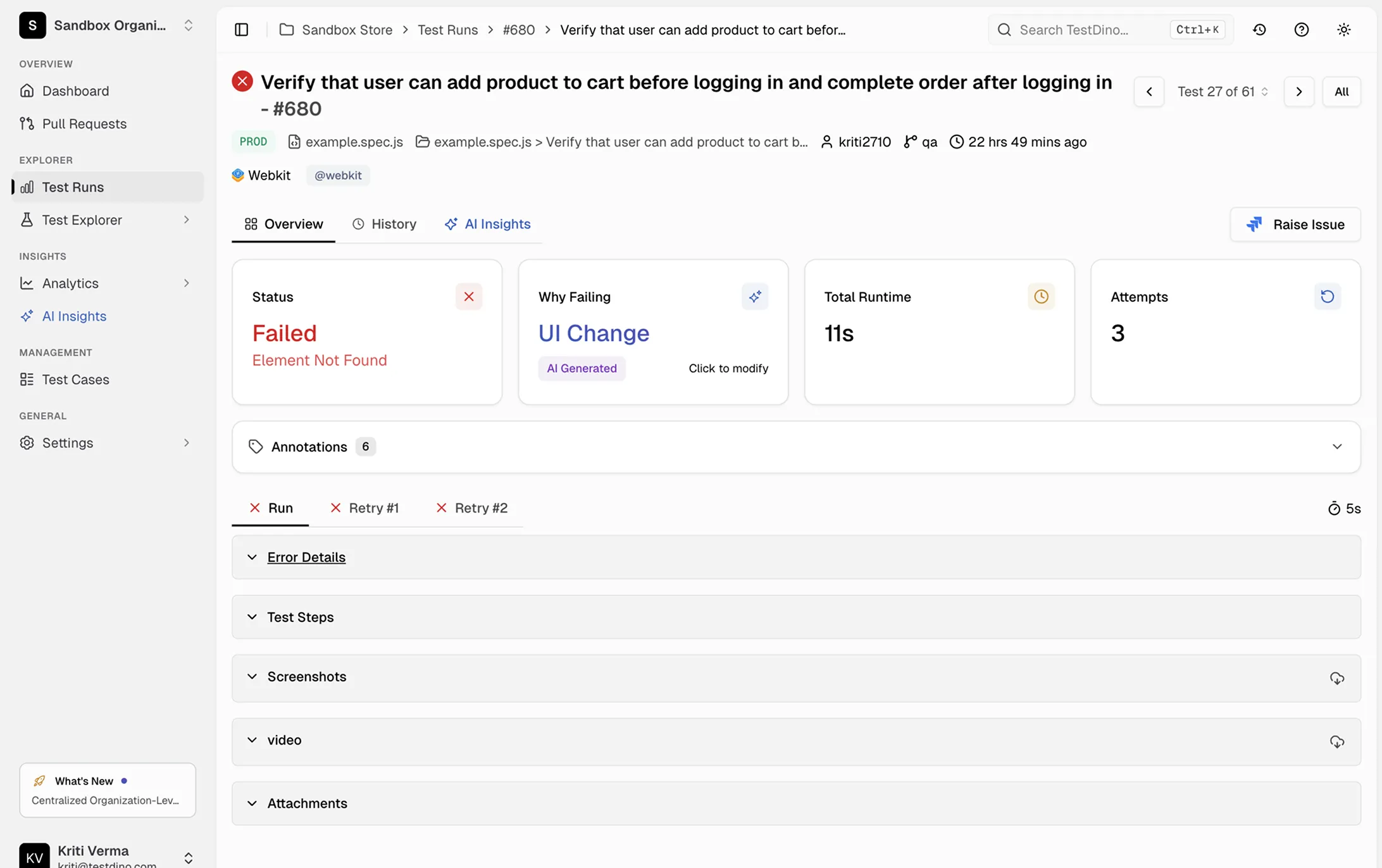The image size is (1382, 868).
Task: Open Test Runs breadcrumb link
Action: 448,30
